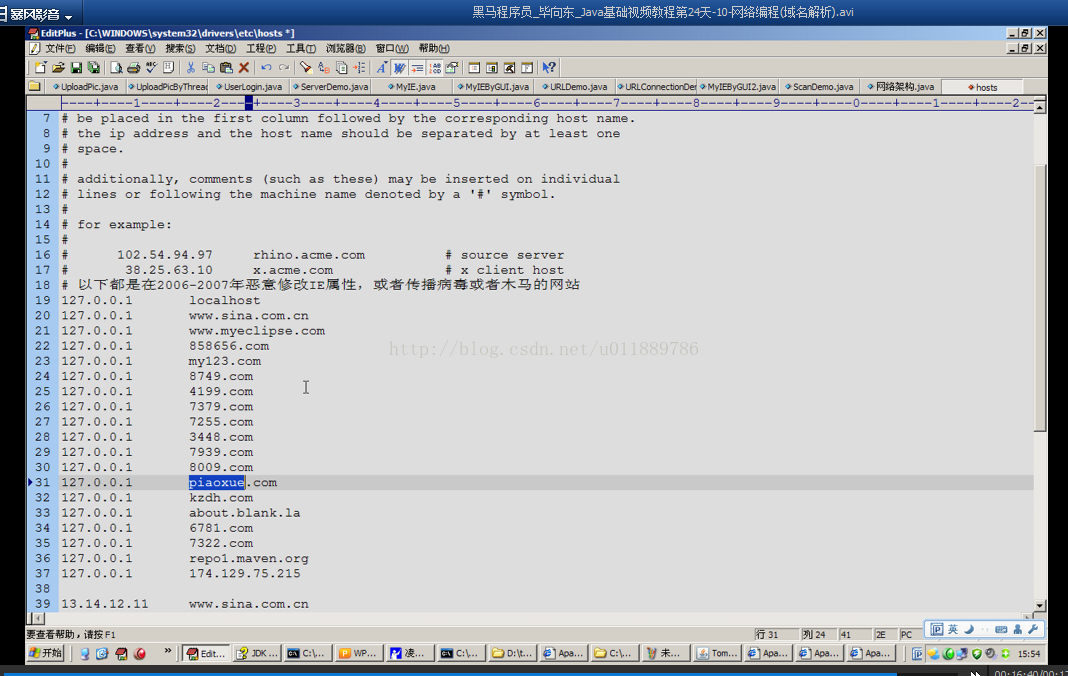Switch to MyIE.java tab
The image size is (1068, 676).
pos(412,87)
